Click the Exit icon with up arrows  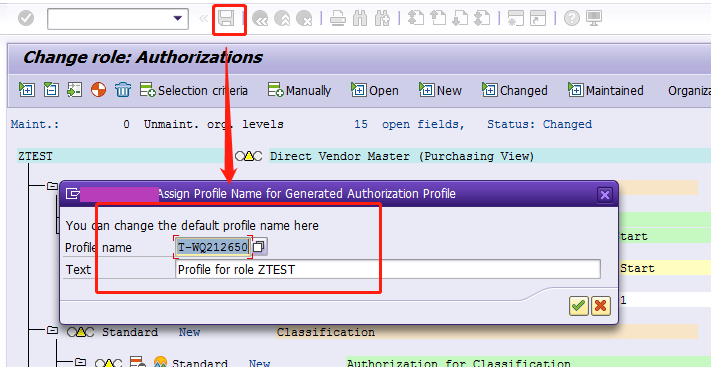pyautogui.click(x=282, y=19)
